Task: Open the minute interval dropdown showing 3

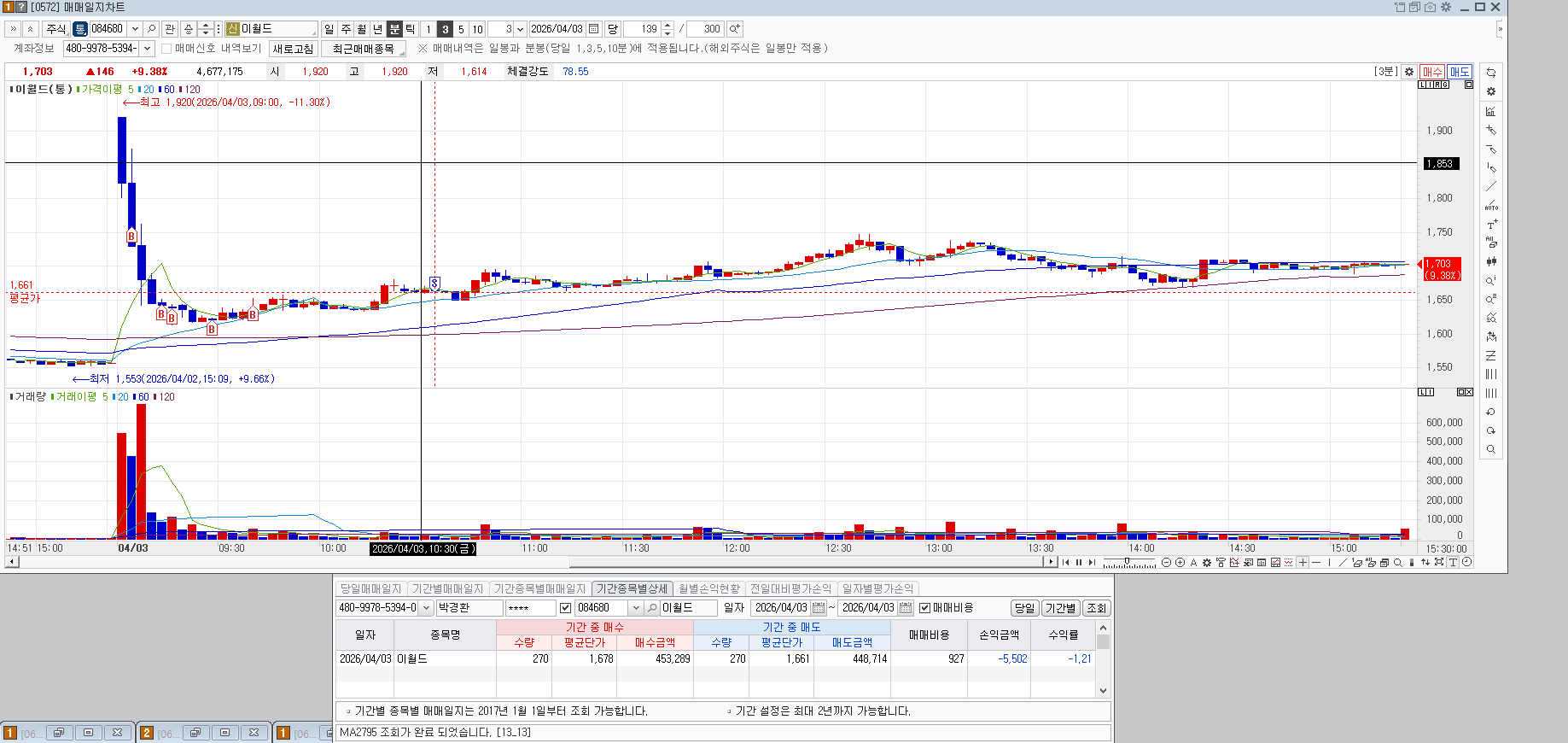Action: click(x=520, y=29)
